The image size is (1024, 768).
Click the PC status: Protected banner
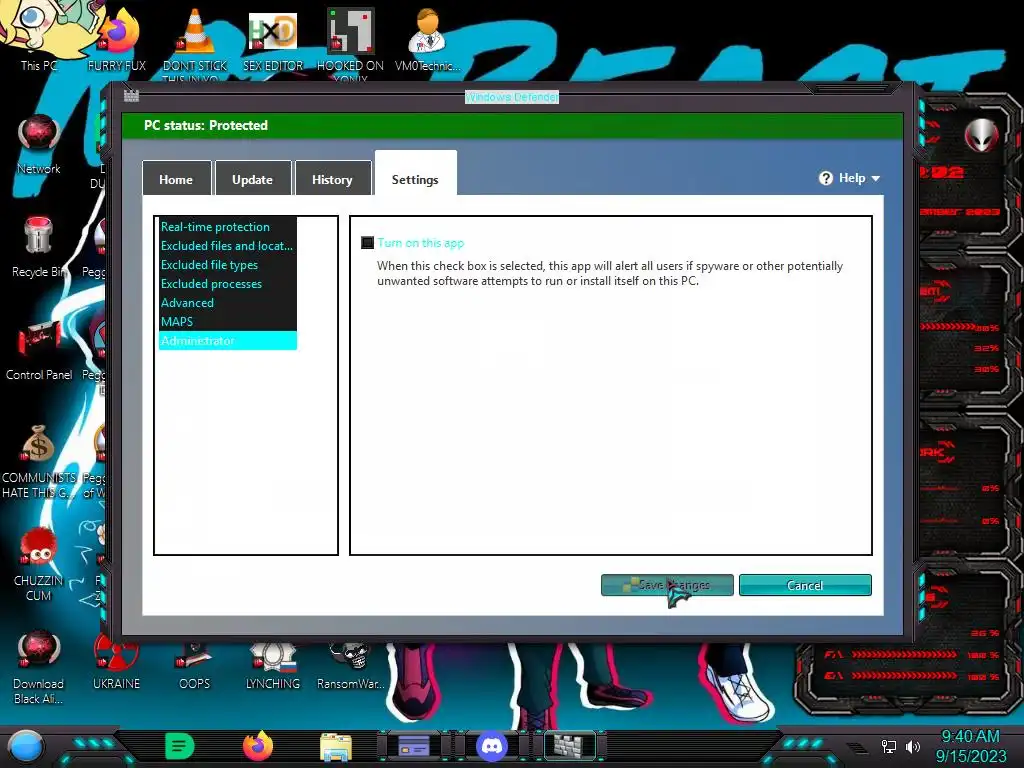(x=512, y=125)
